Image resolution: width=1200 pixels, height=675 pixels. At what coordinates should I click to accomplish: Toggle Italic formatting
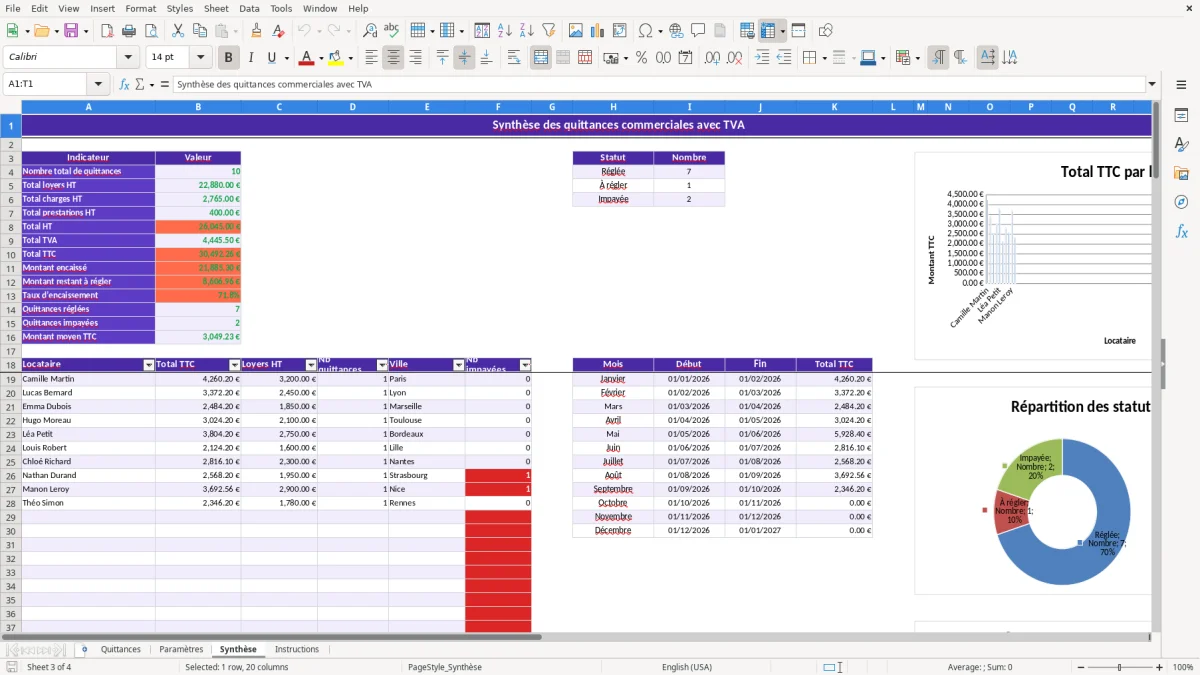tap(251, 57)
